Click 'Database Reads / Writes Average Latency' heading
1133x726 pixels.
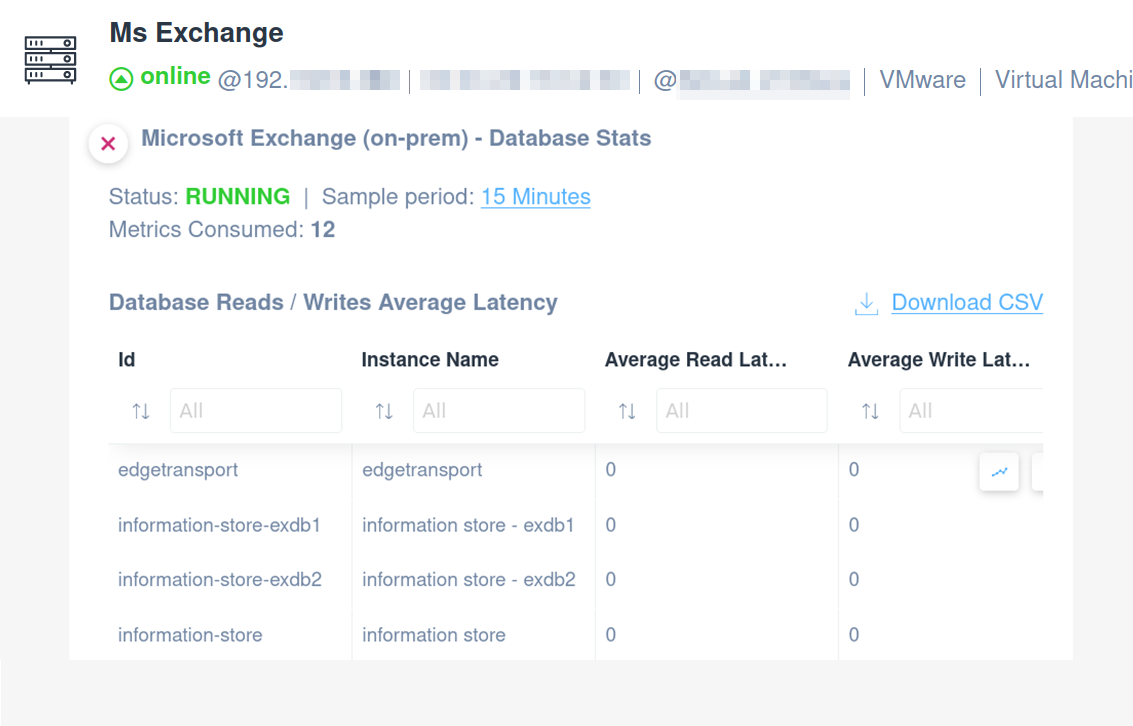pos(333,302)
